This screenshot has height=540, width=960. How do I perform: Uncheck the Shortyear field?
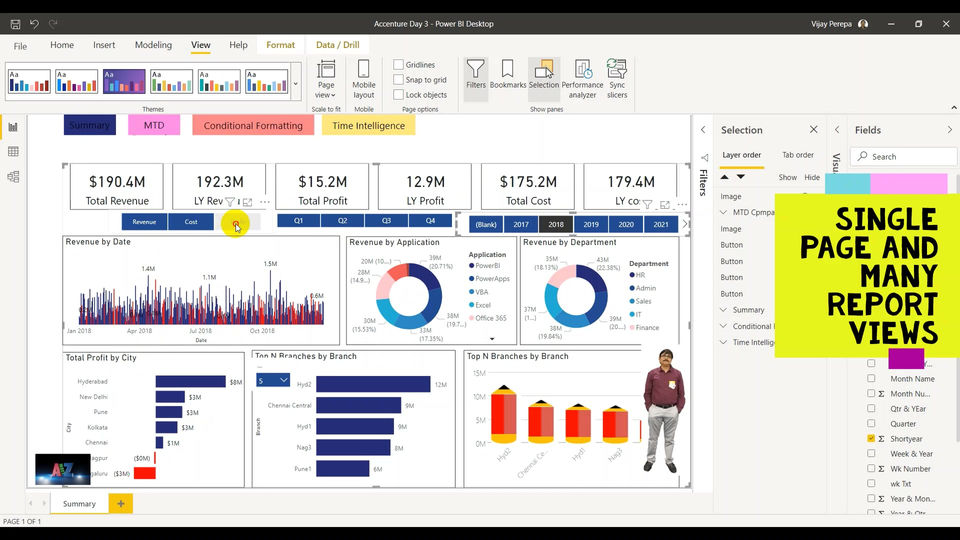point(871,438)
